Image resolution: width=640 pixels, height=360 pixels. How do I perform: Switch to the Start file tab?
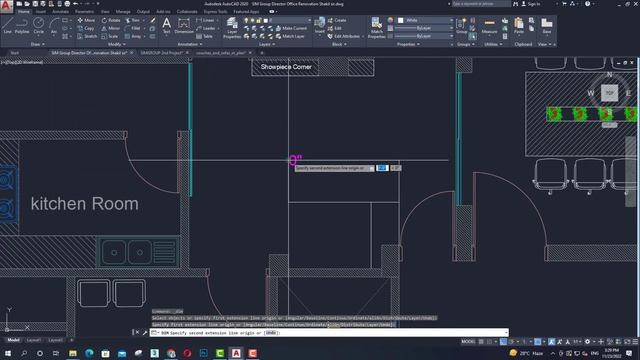click(x=15, y=53)
